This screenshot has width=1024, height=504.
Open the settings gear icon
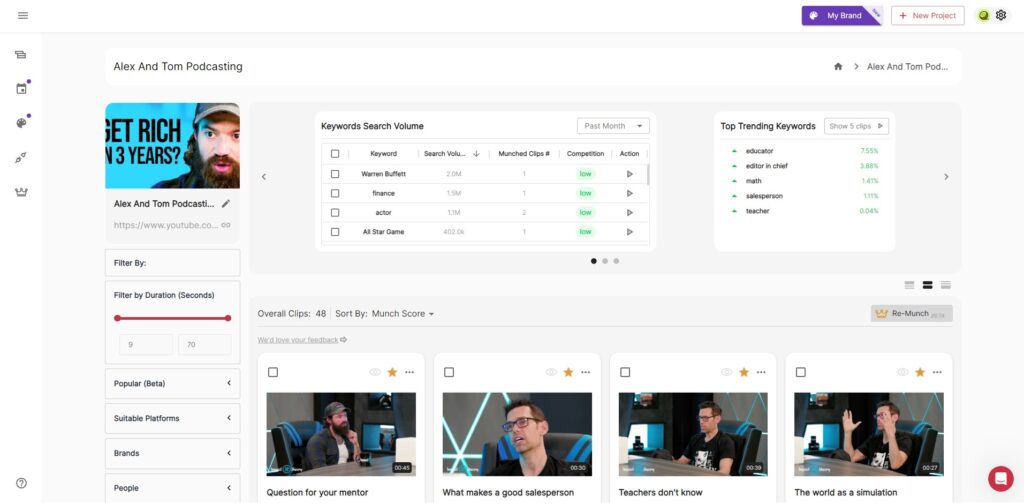point(1001,15)
